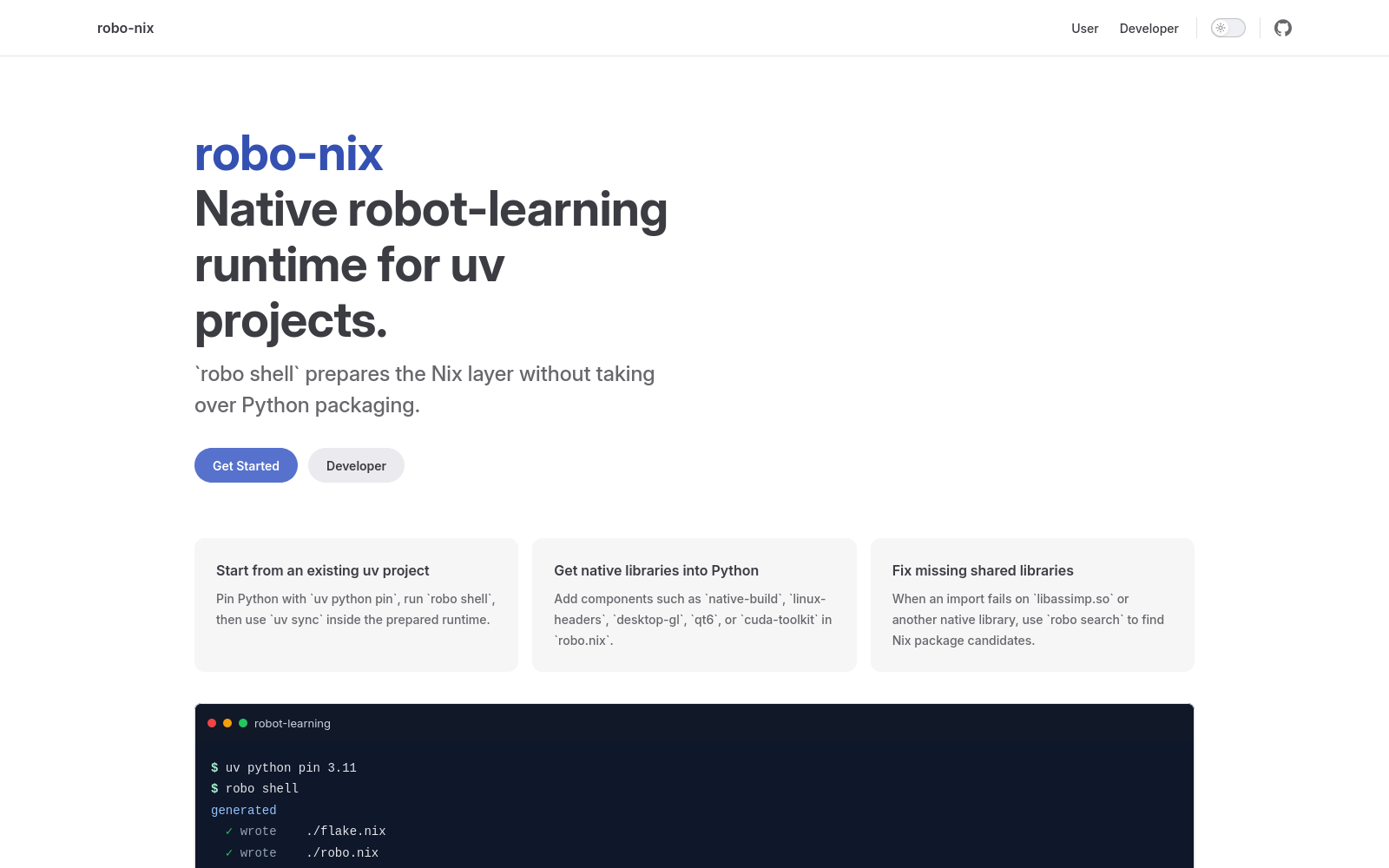Image resolution: width=1389 pixels, height=868 pixels.
Task: Open the 'Fix missing shared libraries' card
Action: [1032, 605]
